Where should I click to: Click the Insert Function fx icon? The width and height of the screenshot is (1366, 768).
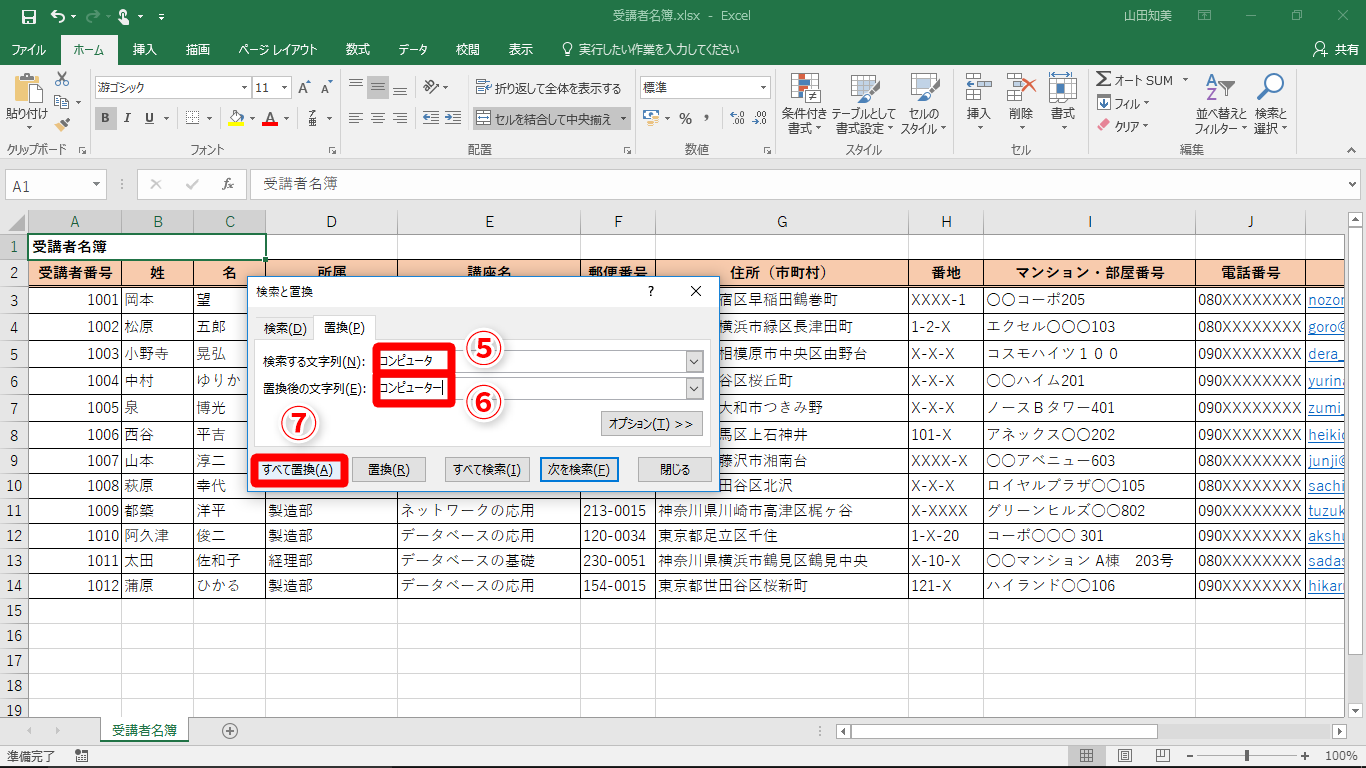[228, 184]
